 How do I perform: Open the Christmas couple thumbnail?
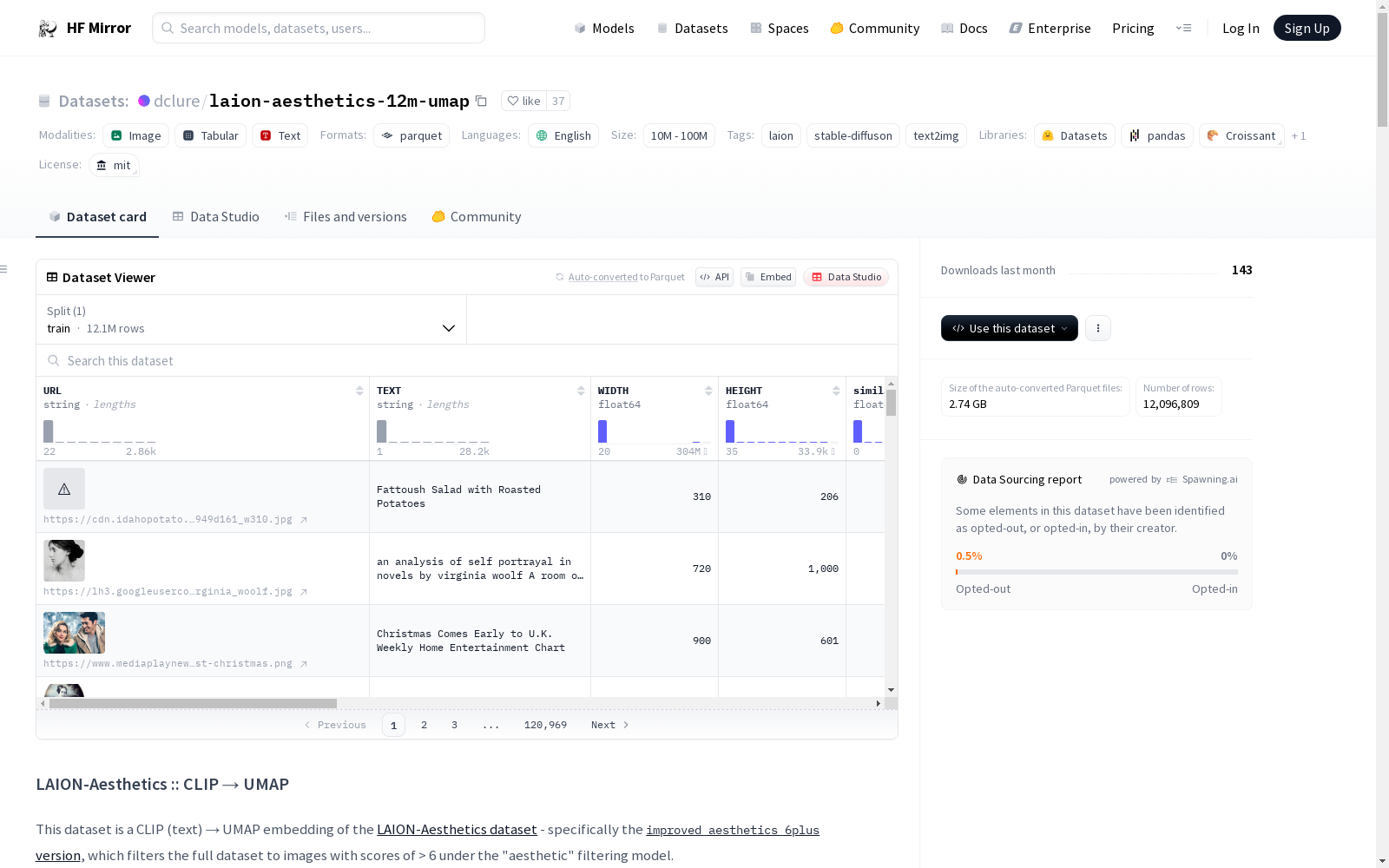tap(74, 633)
